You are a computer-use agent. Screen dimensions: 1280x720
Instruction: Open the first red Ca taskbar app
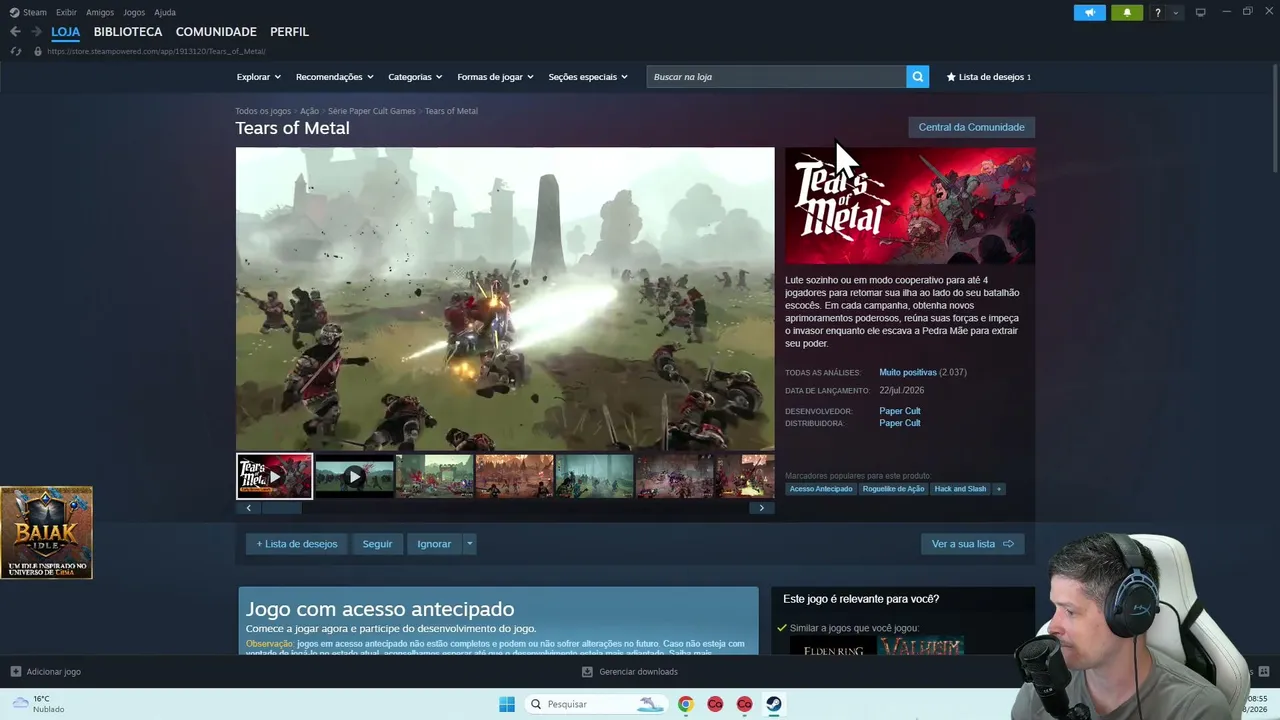(x=715, y=704)
